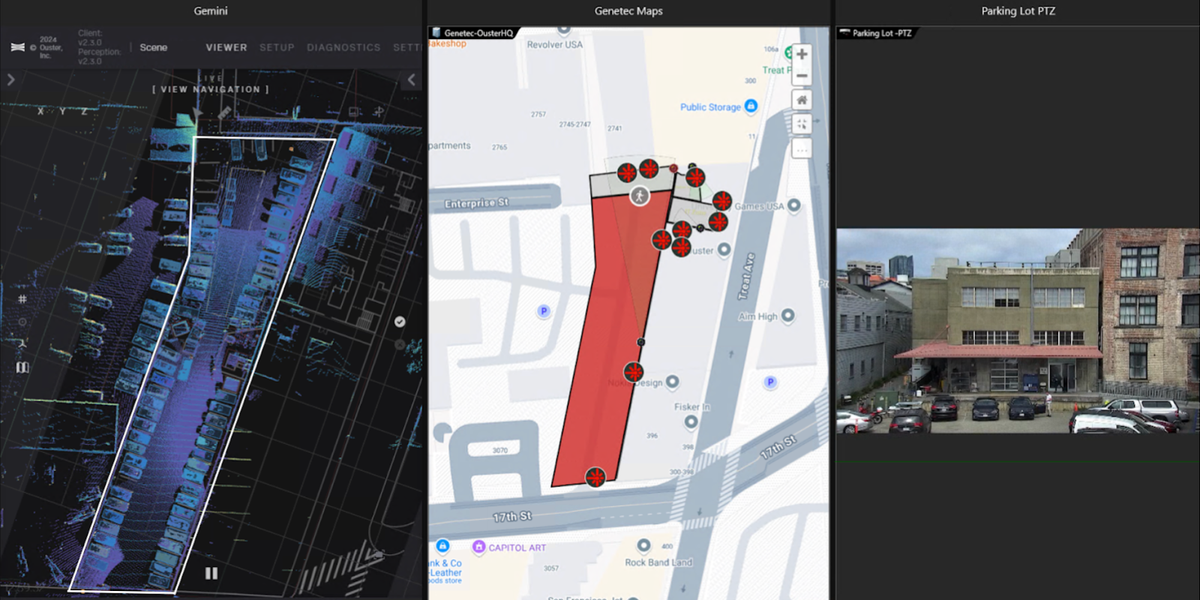Viewport: 1200px width, 600px height.
Task: Expand the left side panel chevron in Gemini
Action: 10,80
